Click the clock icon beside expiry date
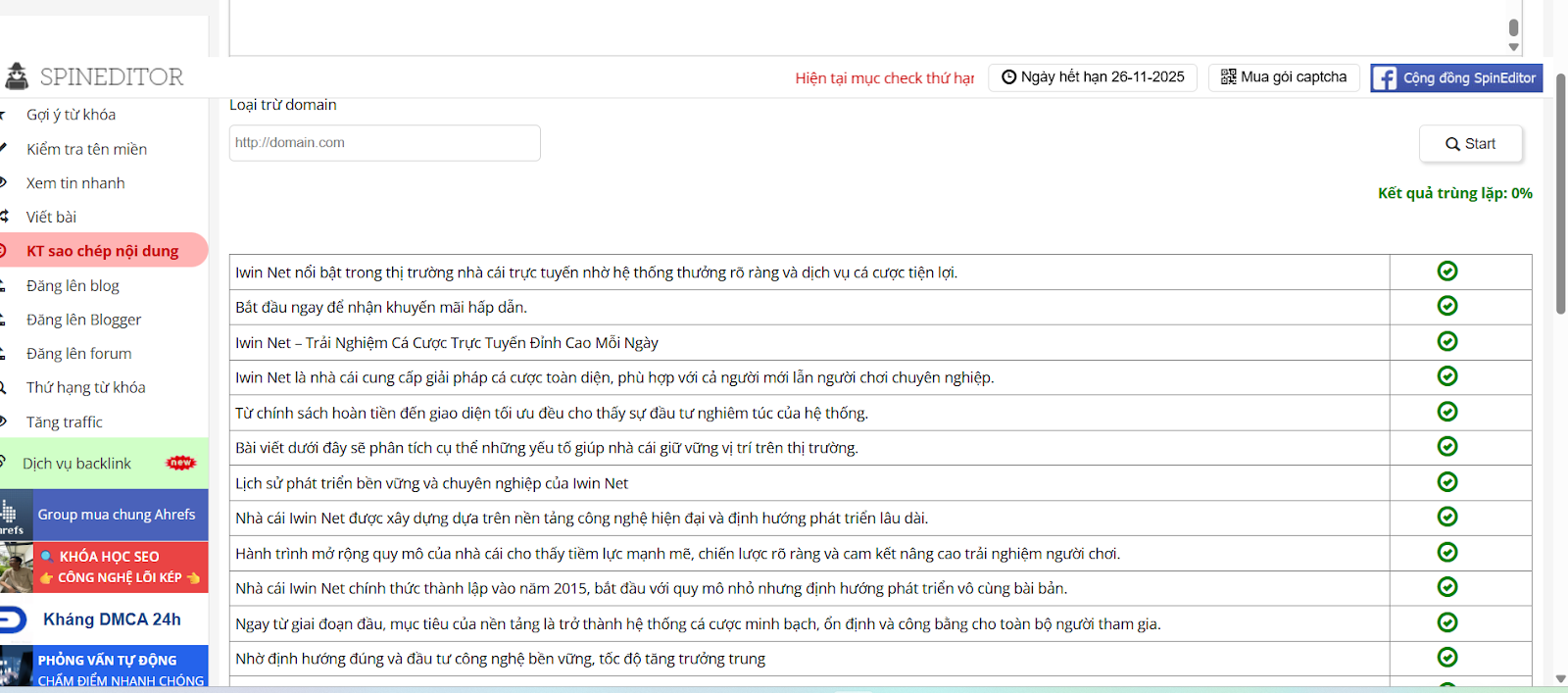 coord(1008,77)
